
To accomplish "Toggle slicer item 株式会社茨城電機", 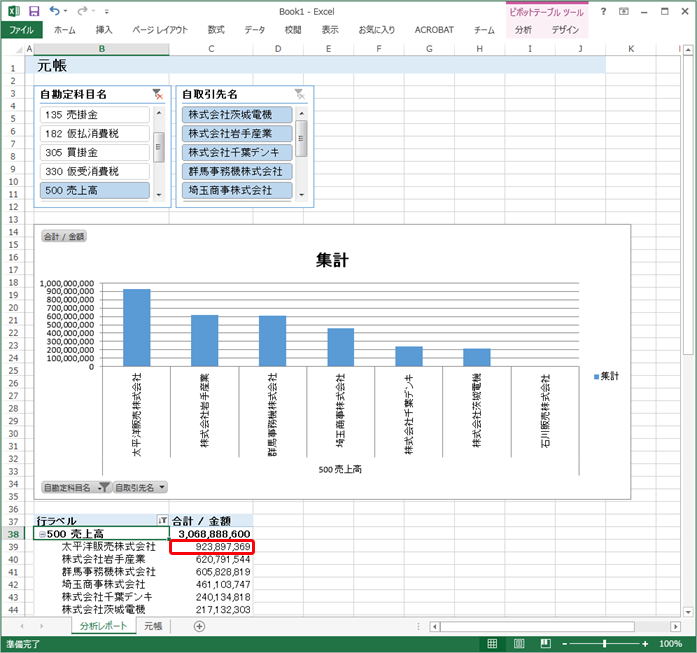I will coord(237,115).
